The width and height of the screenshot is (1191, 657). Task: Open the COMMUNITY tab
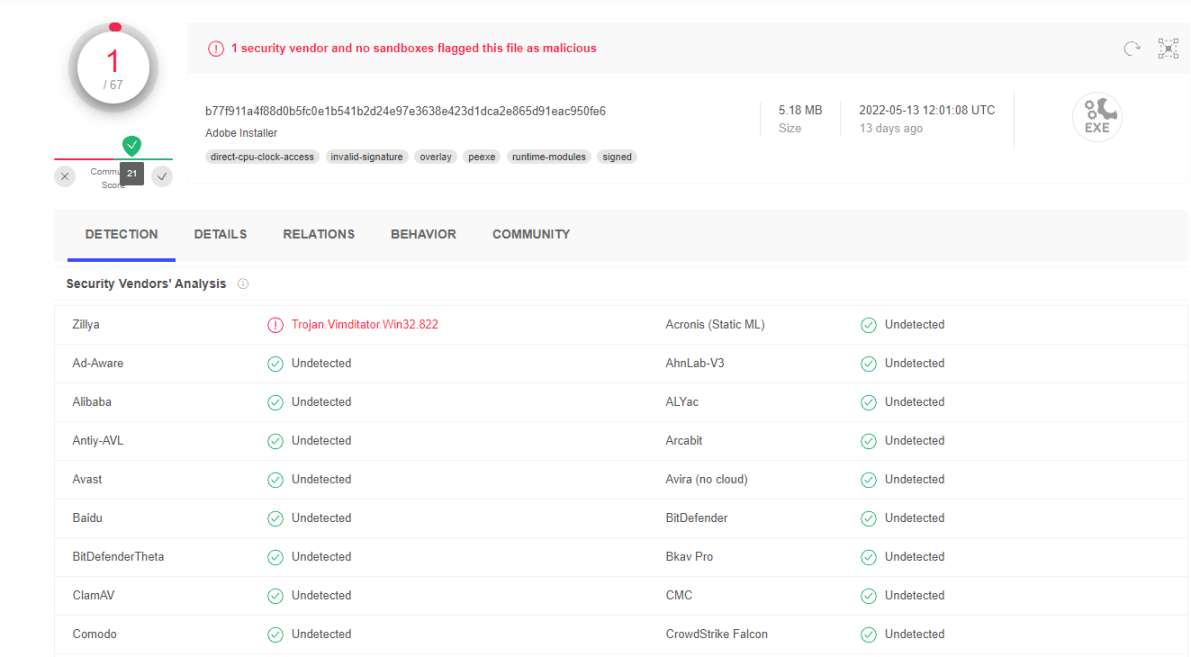pyautogui.click(x=531, y=235)
